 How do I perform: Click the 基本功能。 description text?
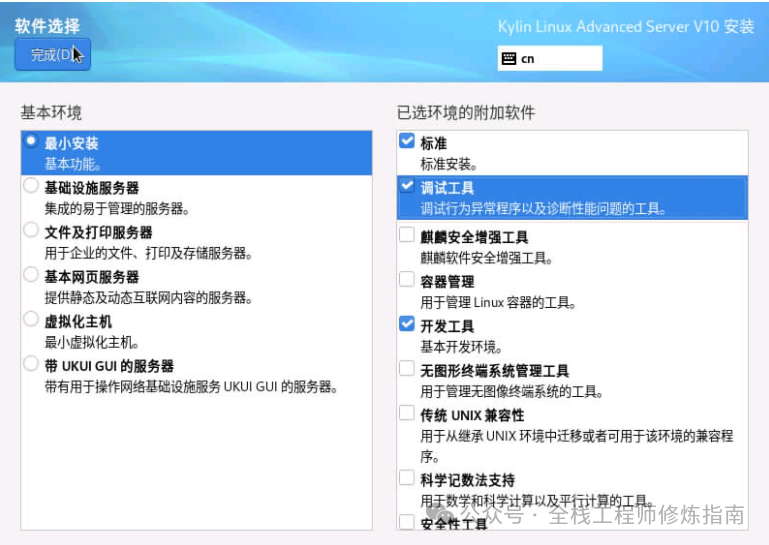(x=73, y=164)
